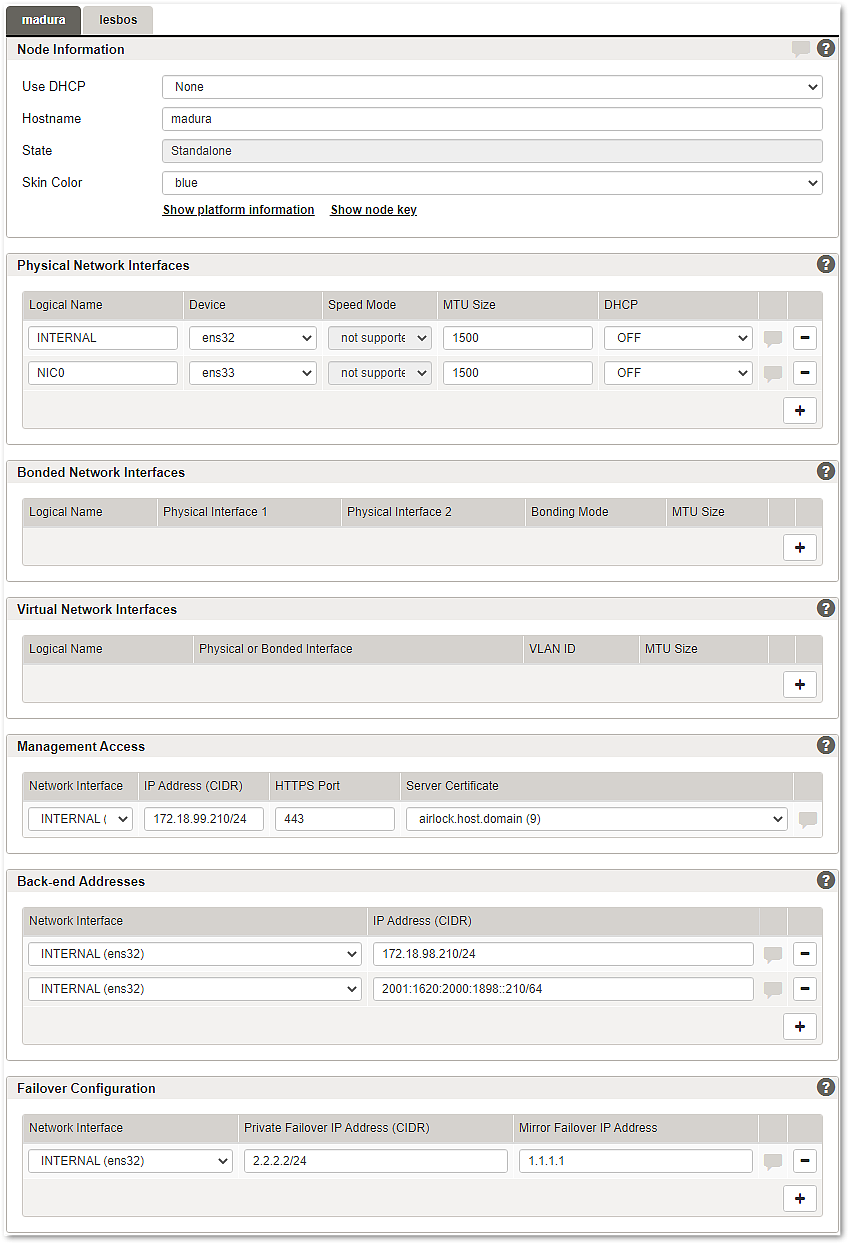Edit MTU Size for NIC0 row

click(x=518, y=373)
